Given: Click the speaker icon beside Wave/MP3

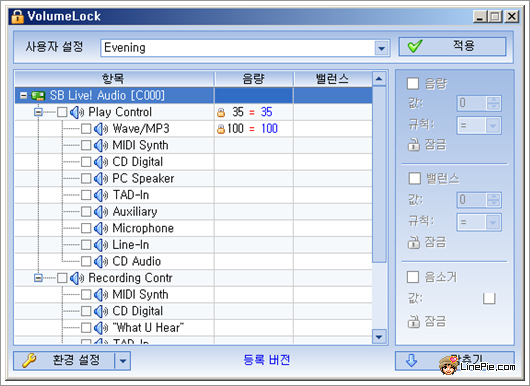Looking at the screenshot, I should point(101,129).
